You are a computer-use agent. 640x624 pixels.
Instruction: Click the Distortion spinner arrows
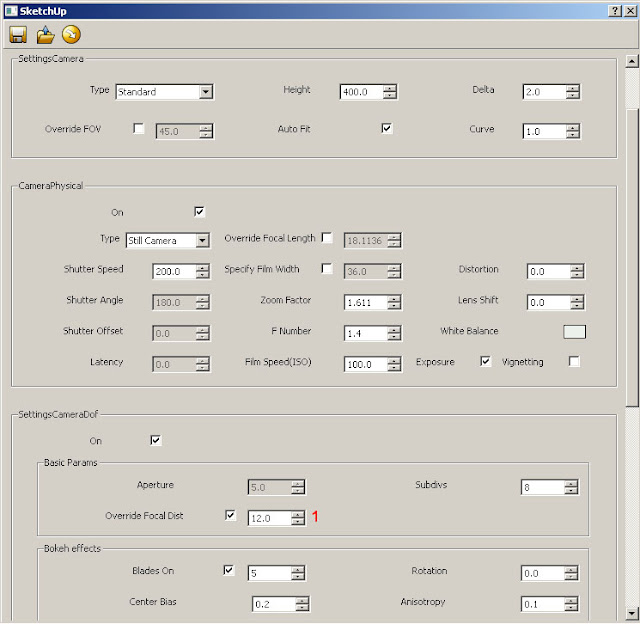coord(577,271)
